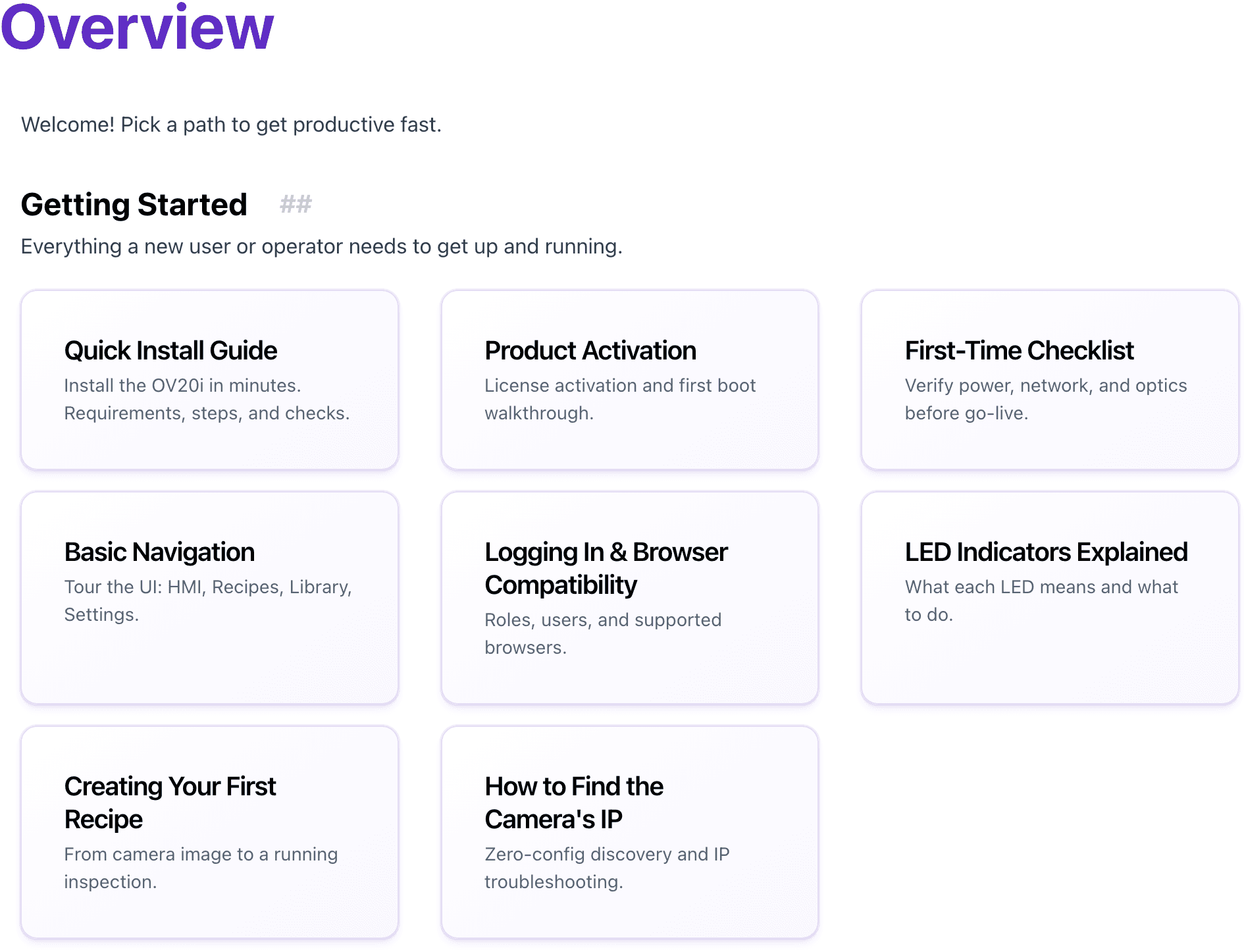Click the description under Basic Navigation

pos(208,600)
